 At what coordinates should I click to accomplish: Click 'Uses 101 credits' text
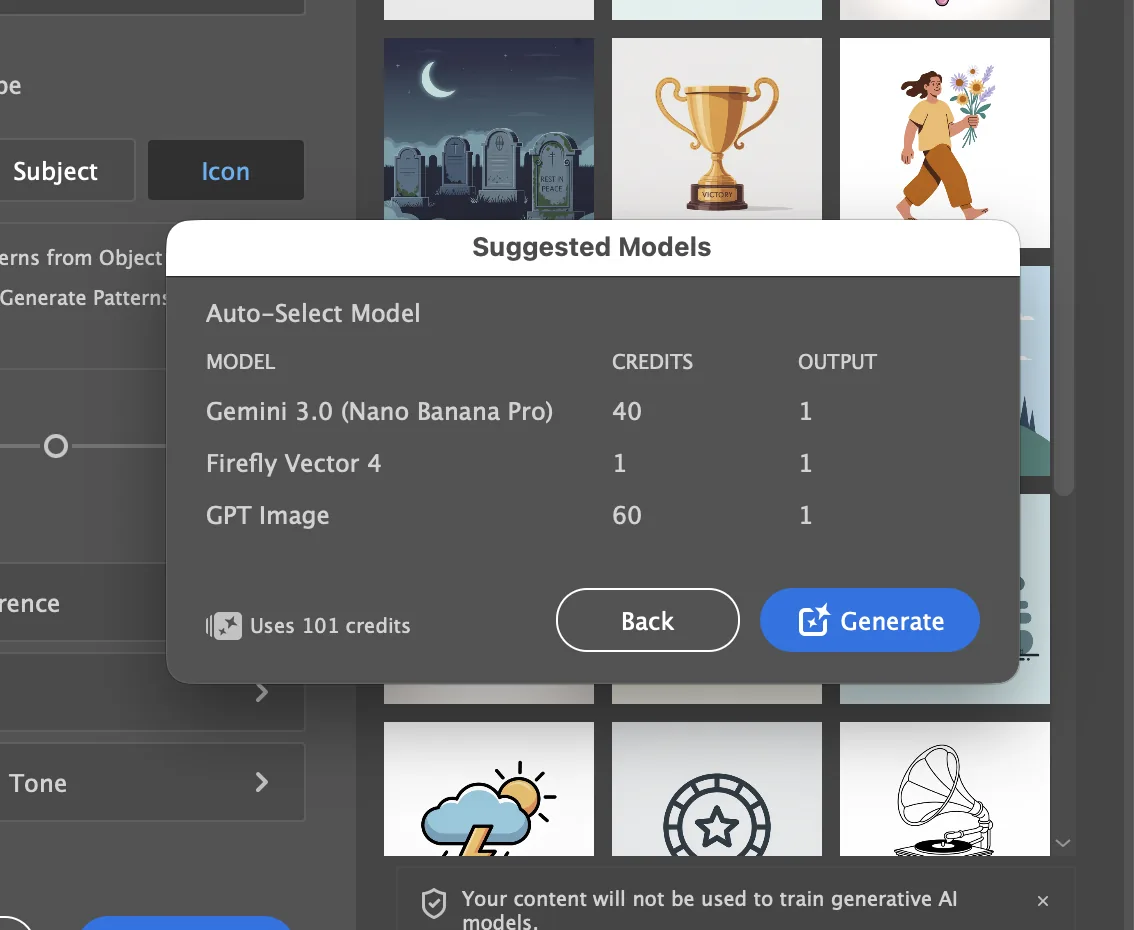[x=330, y=626]
